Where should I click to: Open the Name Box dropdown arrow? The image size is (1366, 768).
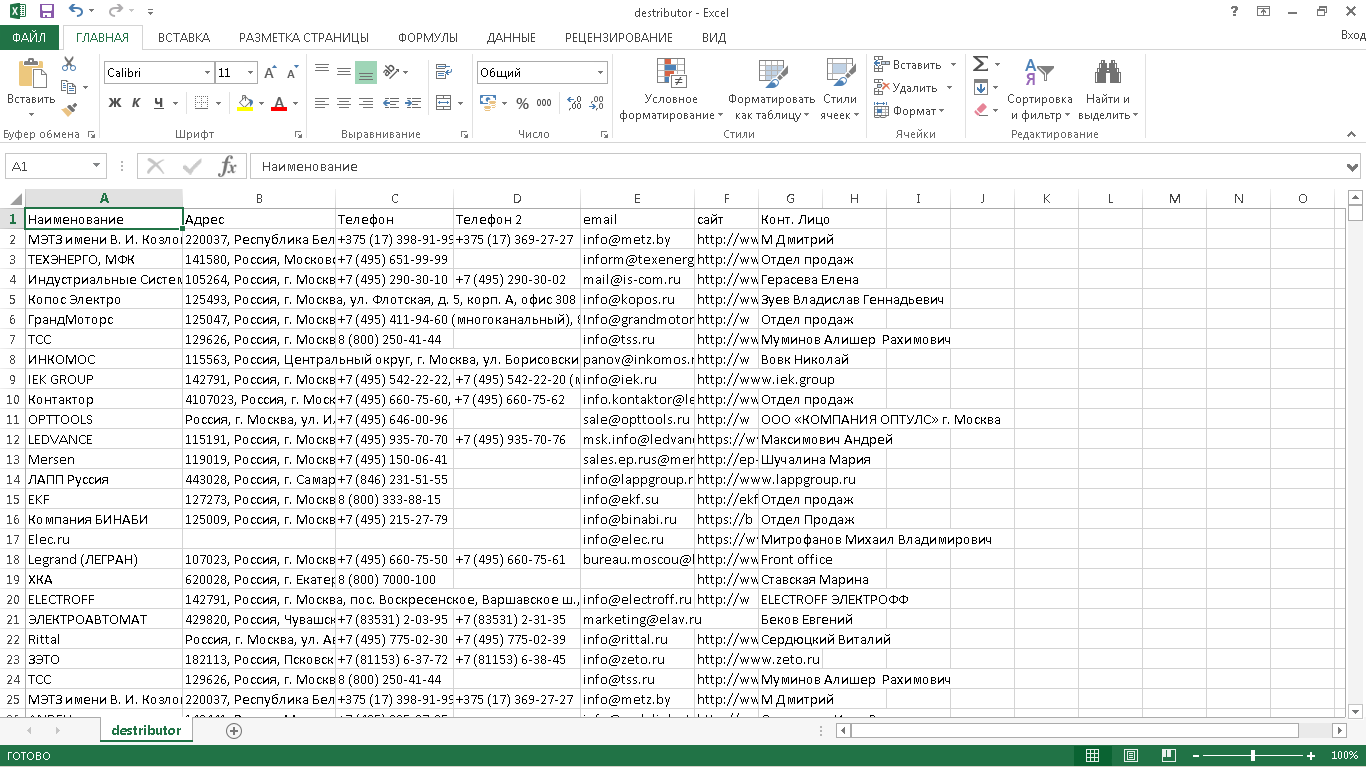tap(97, 166)
